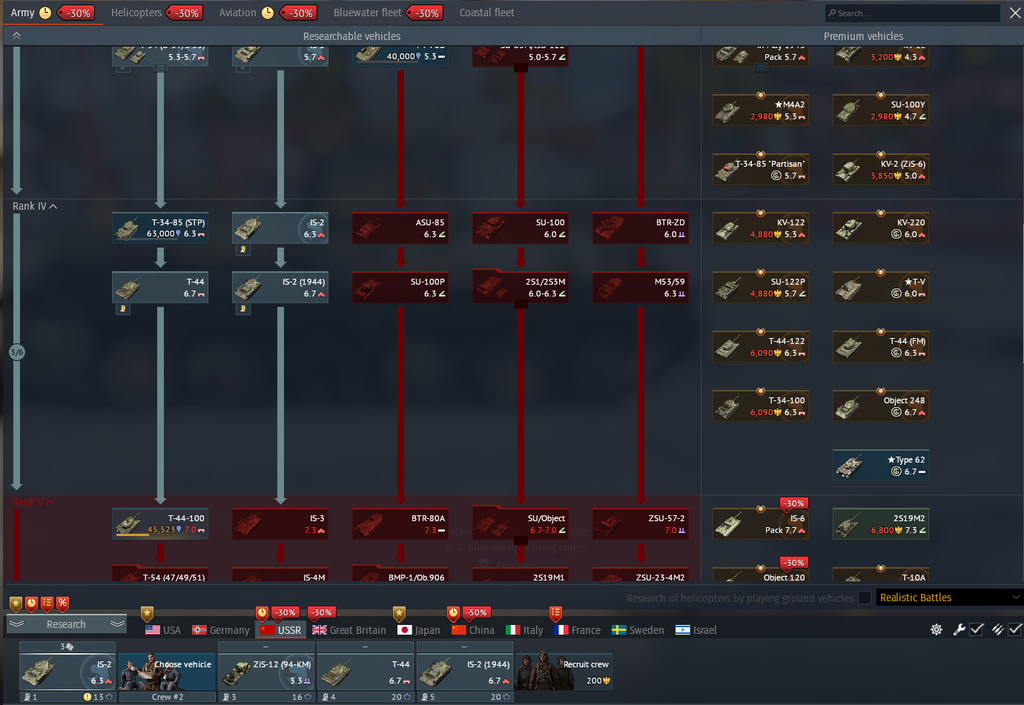Click the crew slot icon under IS-2 (1944) card
The height and width of the screenshot is (705, 1024).
[x=243, y=309]
